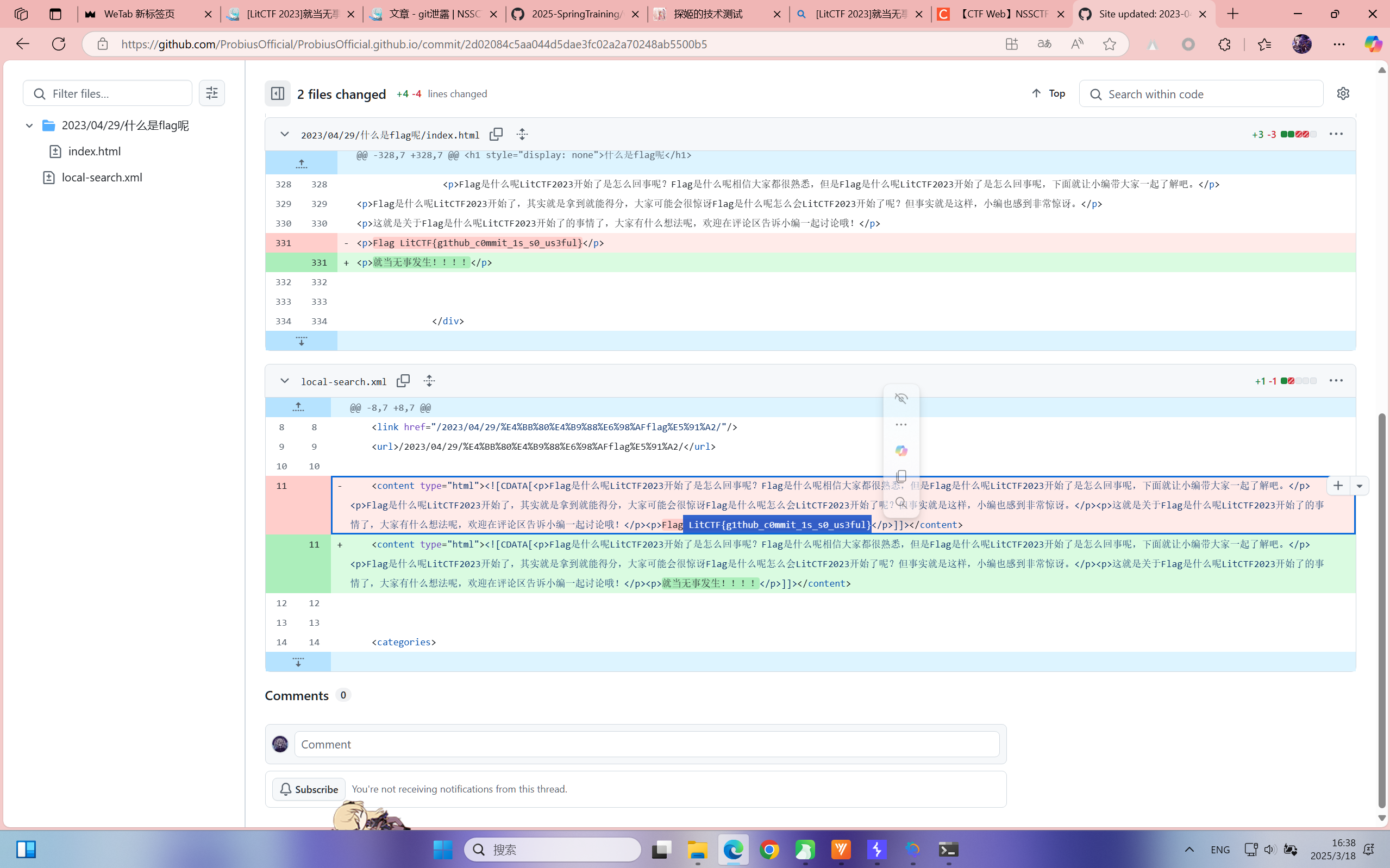The image size is (1390, 868).
Task: Subscribe to thread notifications
Action: pyautogui.click(x=309, y=789)
